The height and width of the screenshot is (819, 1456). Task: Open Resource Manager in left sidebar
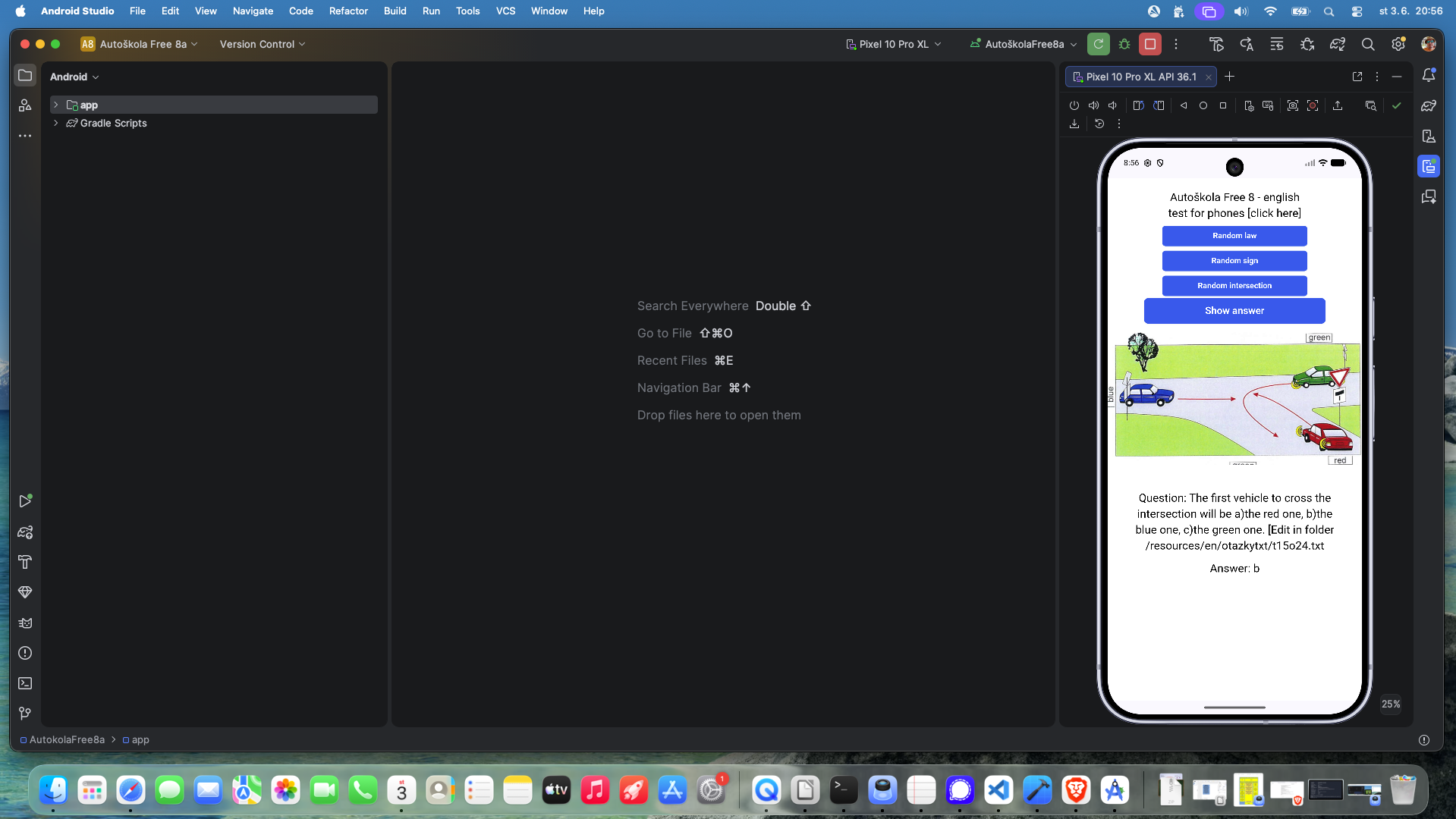(x=25, y=105)
